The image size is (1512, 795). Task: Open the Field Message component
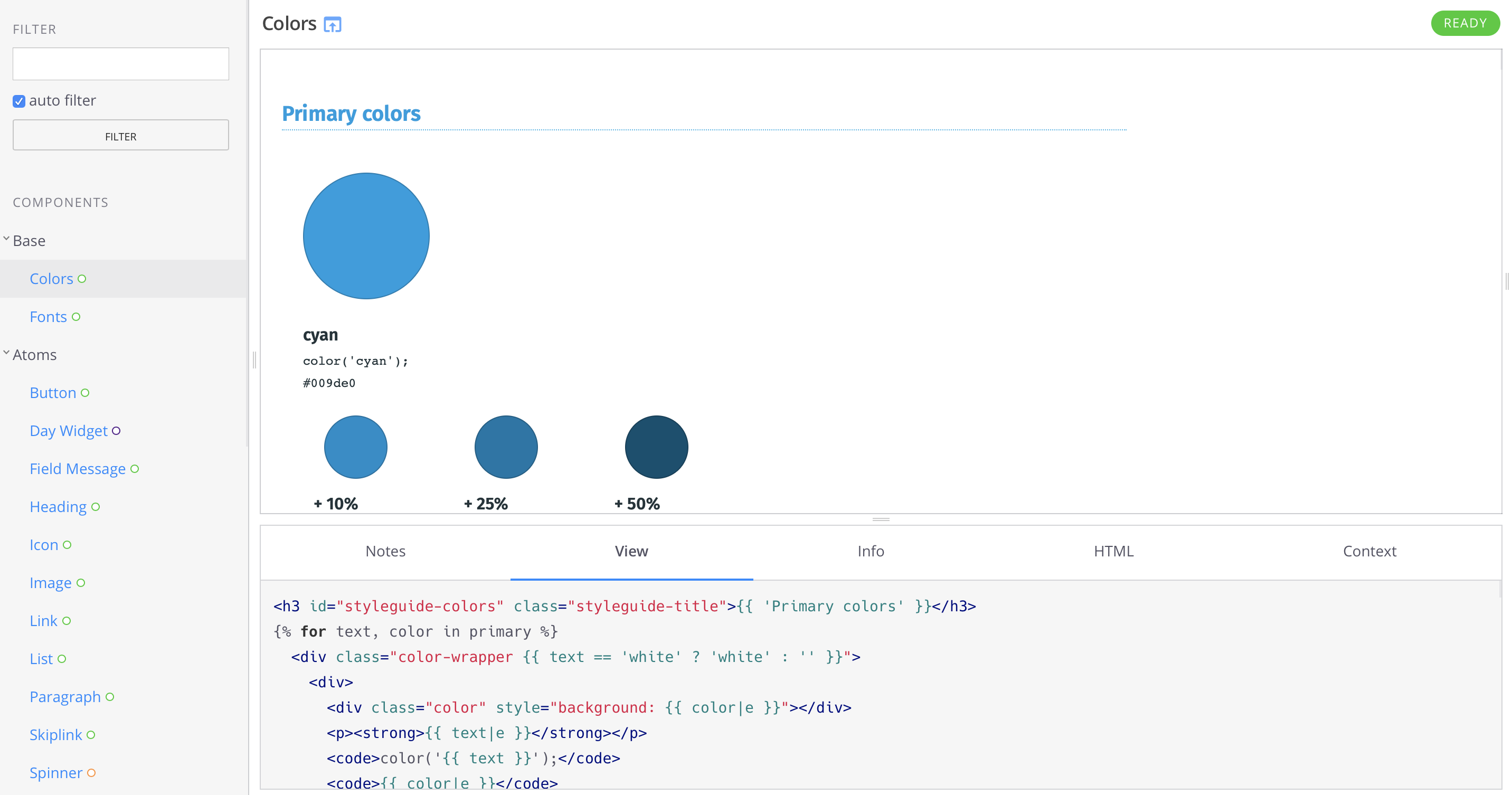click(78, 469)
